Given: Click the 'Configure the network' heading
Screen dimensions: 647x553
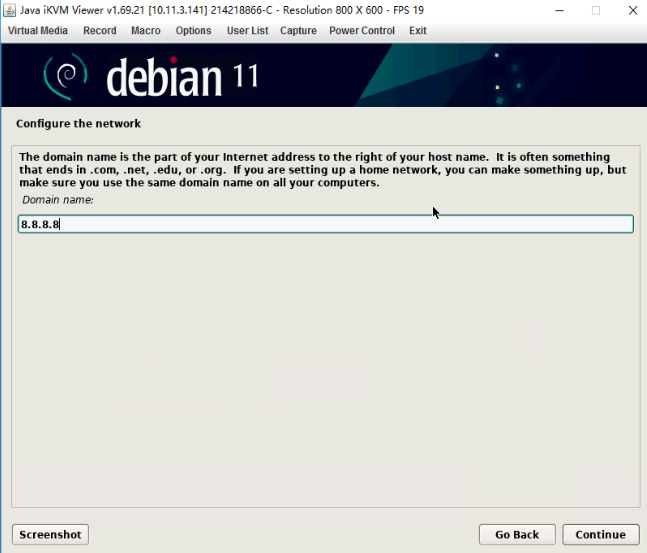Looking at the screenshot, I should [x=78, y=123].
